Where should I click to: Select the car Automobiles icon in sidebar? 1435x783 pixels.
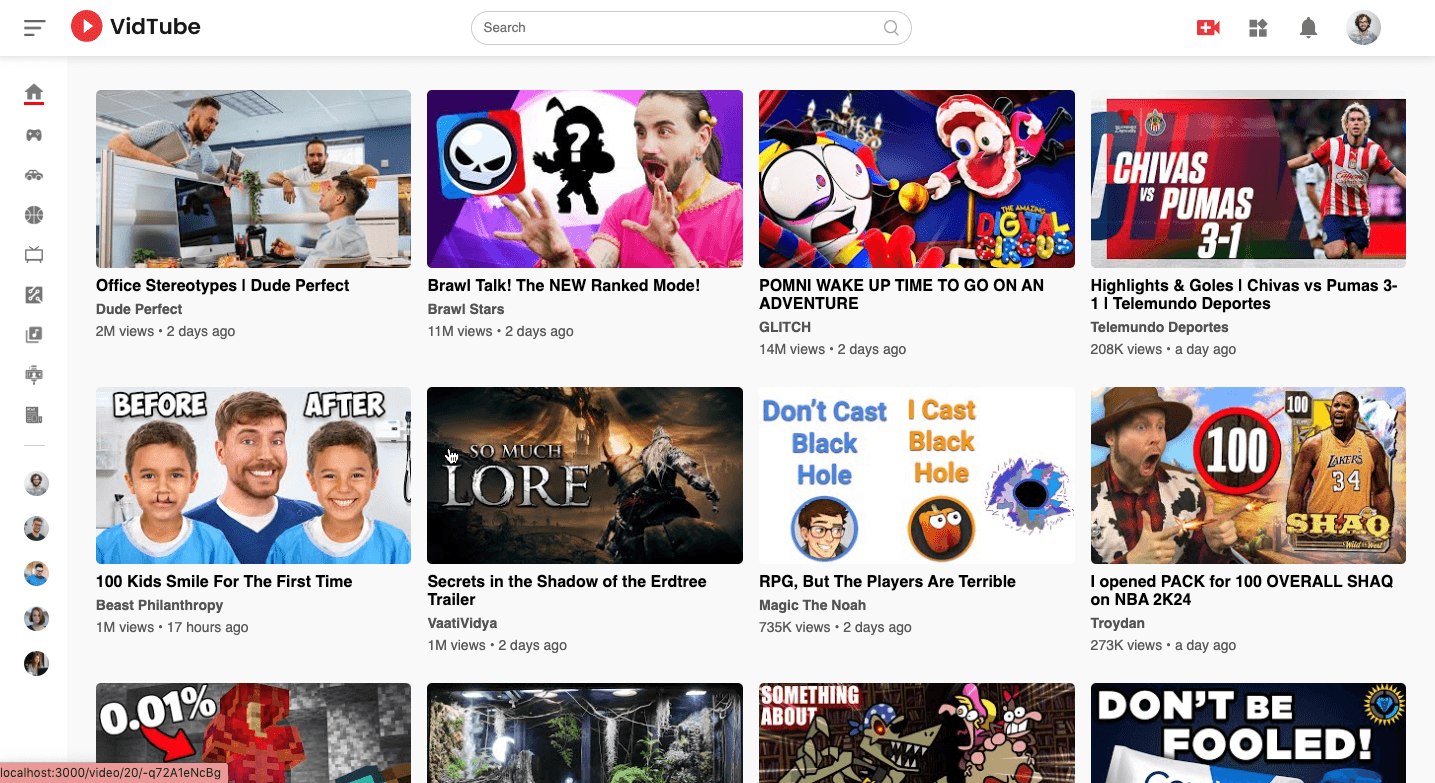(34, 175)
